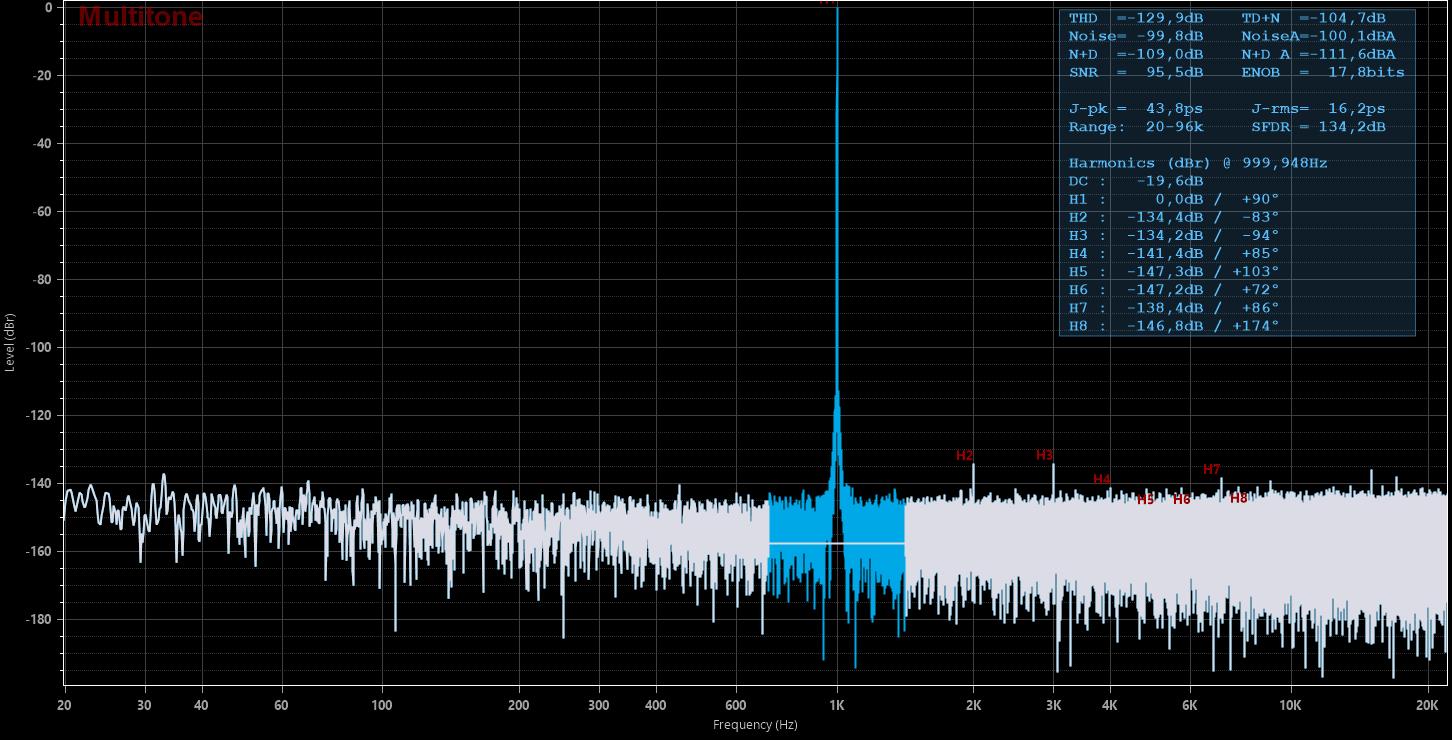
Task: Click the H7 : -138,4dB / +86° row
Action: [1174, 307]
